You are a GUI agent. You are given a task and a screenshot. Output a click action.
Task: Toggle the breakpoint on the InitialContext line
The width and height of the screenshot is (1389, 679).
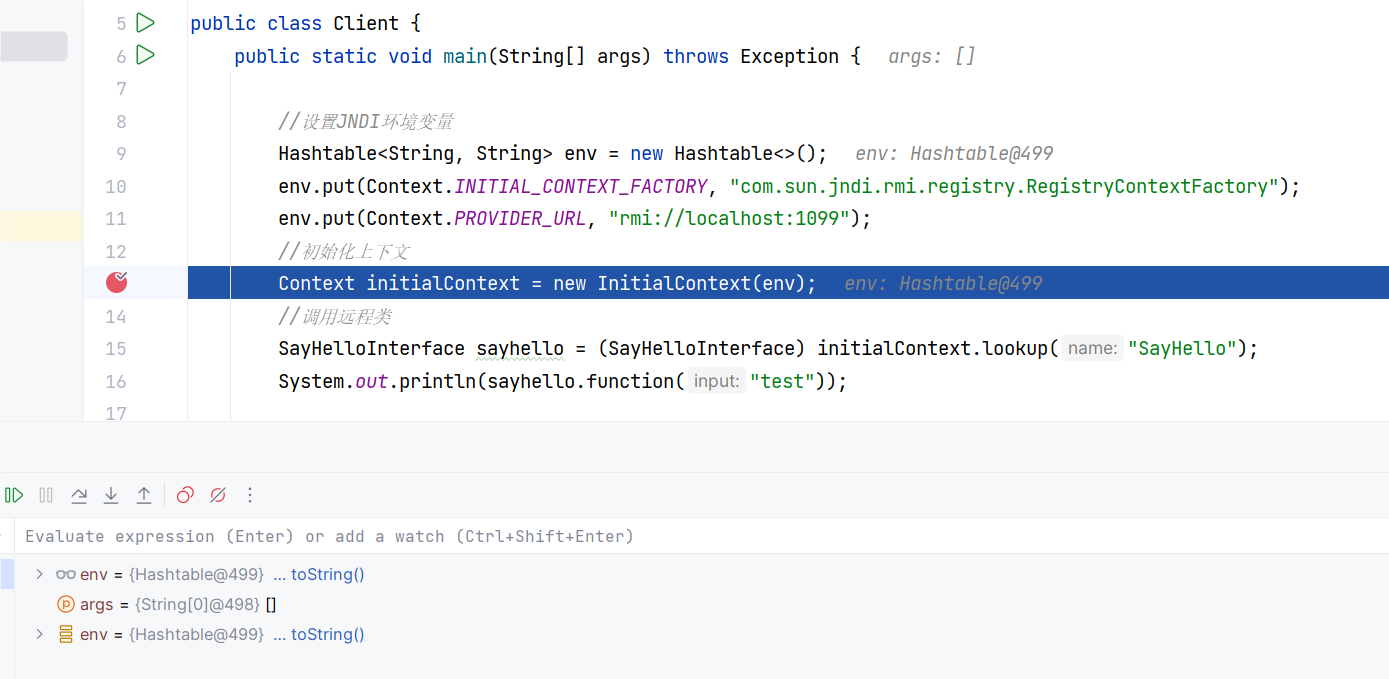point(117,283)
